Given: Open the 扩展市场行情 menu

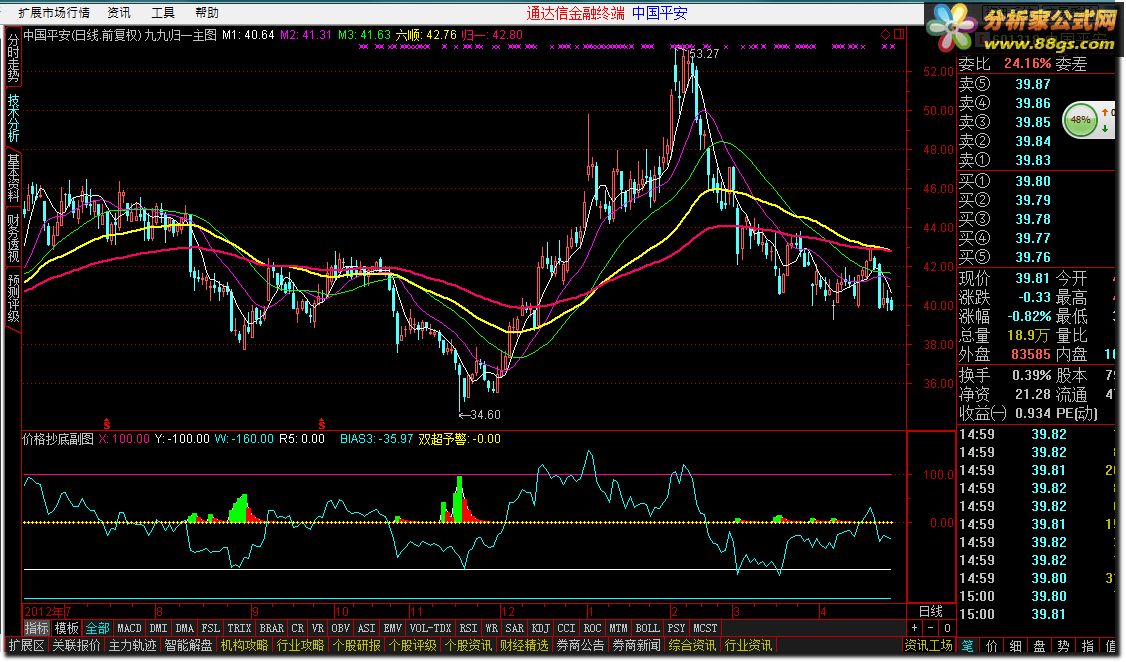Looking at the screenshot, I should [54, 12].
